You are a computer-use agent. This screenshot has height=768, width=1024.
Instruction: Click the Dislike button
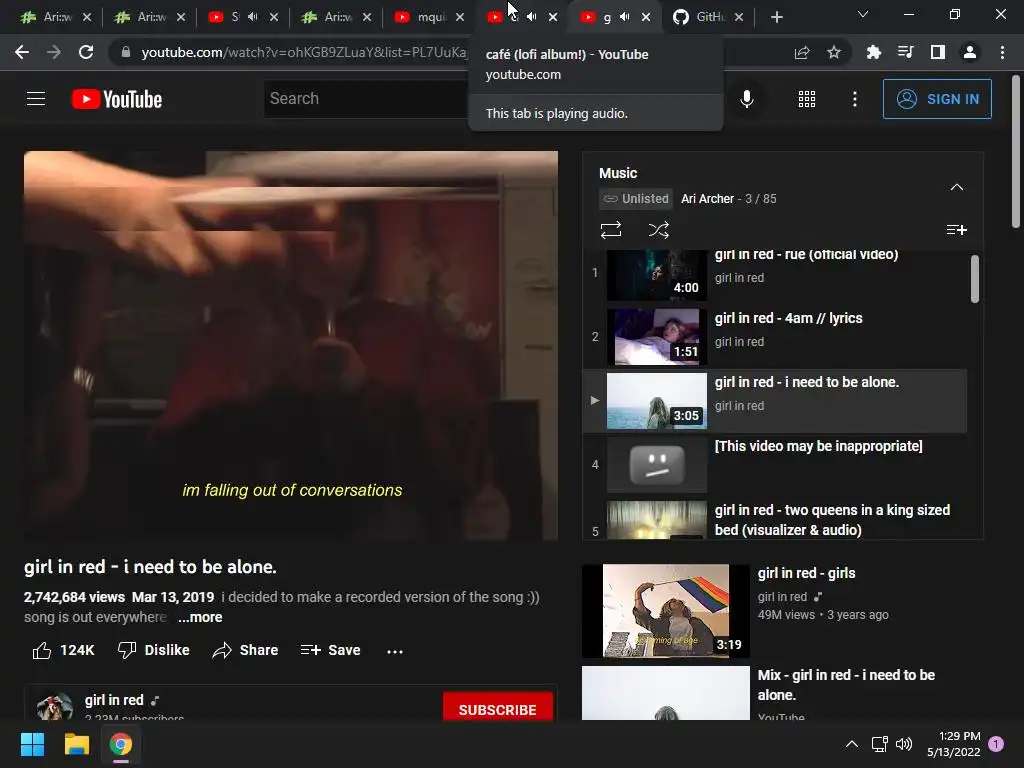click(x=153, y=650)
